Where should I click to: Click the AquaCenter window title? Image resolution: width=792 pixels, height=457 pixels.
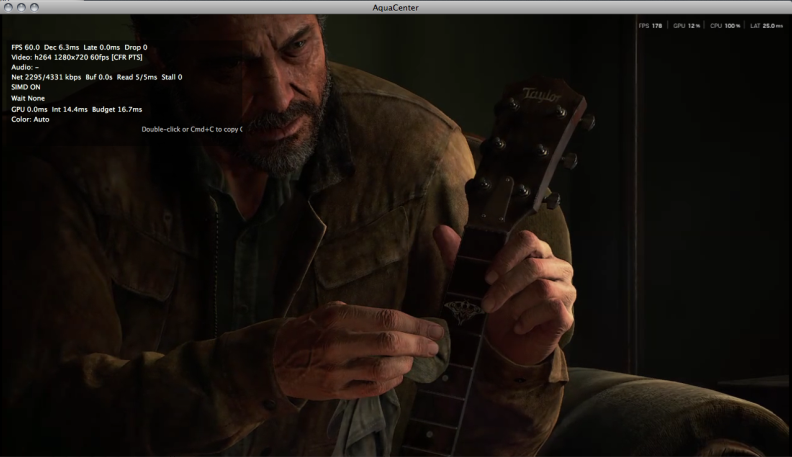395,8
